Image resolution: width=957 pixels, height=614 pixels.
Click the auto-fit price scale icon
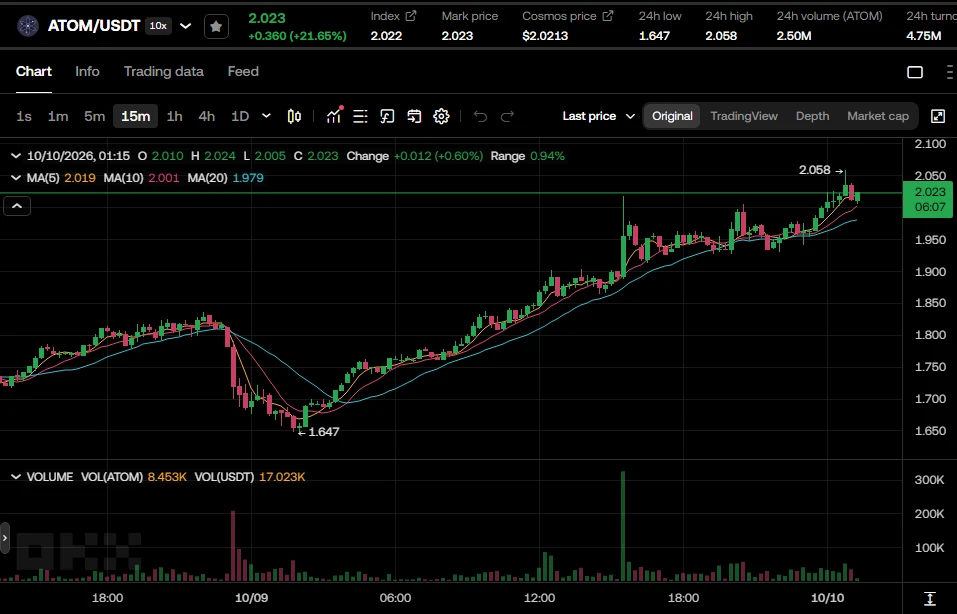[930, 598]
